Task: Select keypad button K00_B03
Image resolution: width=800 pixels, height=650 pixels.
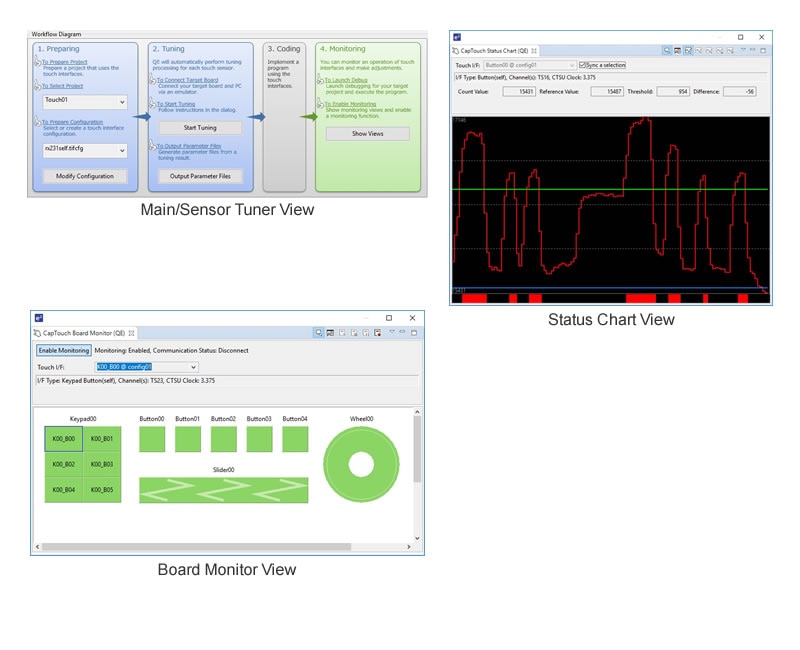Action: [102, 464]
